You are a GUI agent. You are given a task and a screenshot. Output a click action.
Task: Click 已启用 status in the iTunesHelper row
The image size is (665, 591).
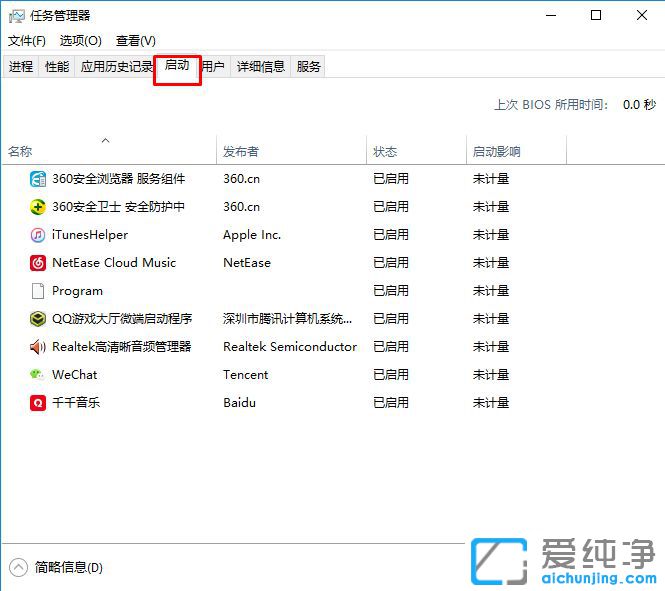coord(391,235)
